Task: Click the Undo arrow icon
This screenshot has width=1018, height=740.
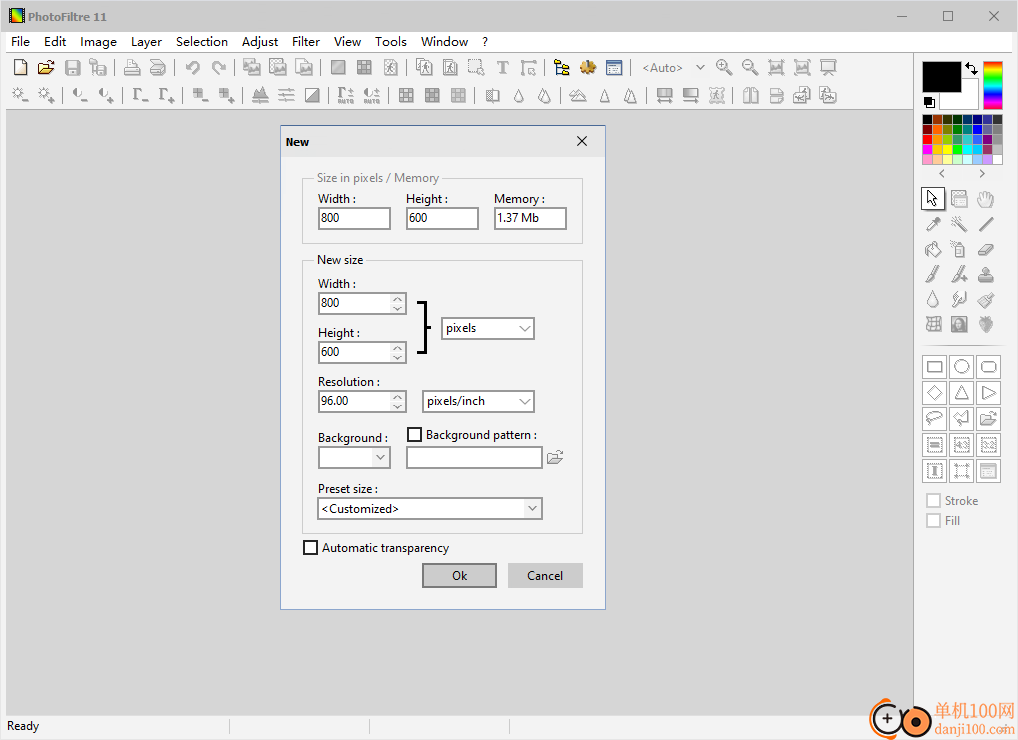Action: (192, 68)
